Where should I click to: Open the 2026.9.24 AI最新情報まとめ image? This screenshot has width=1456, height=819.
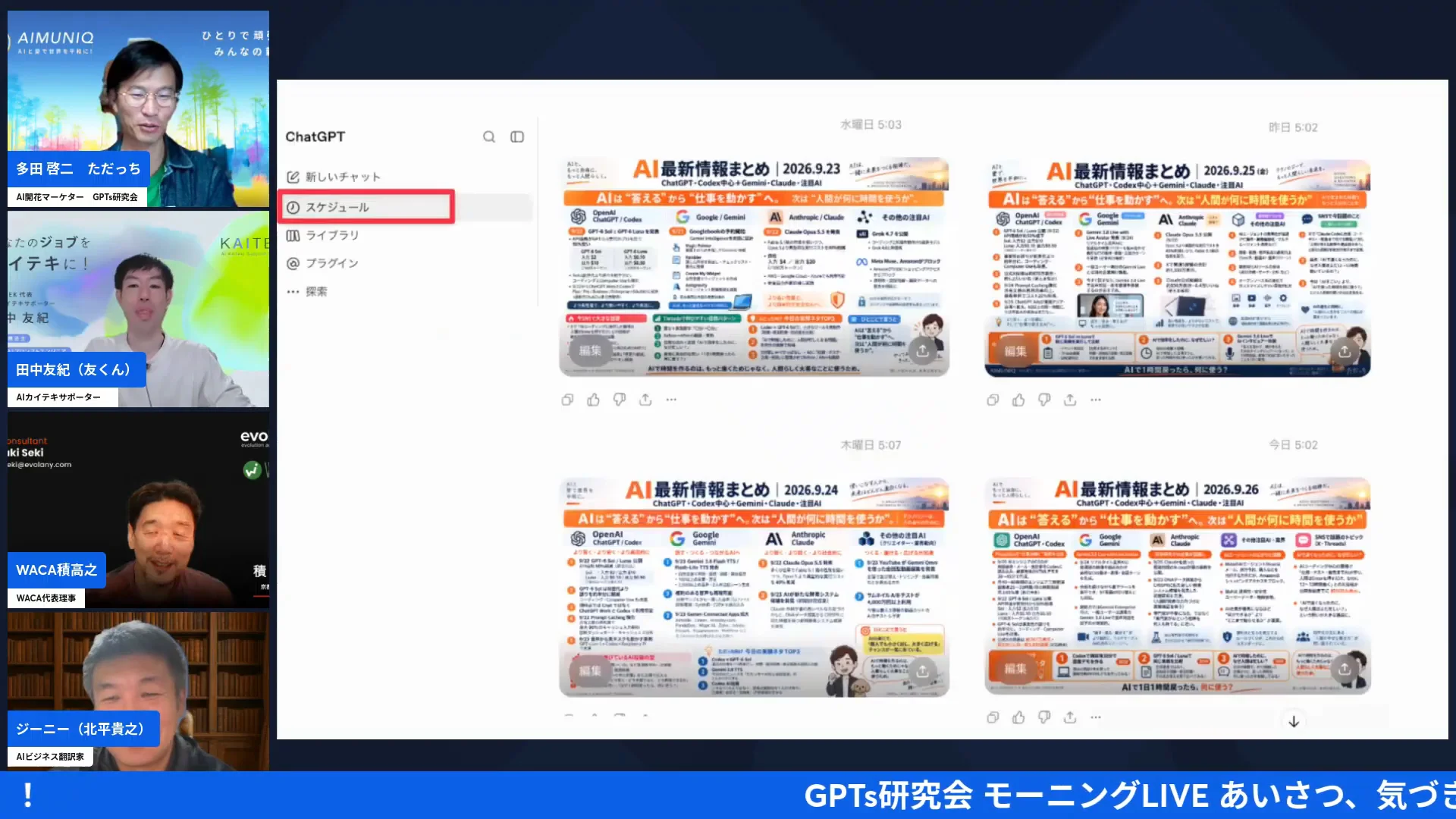[754, 588]
